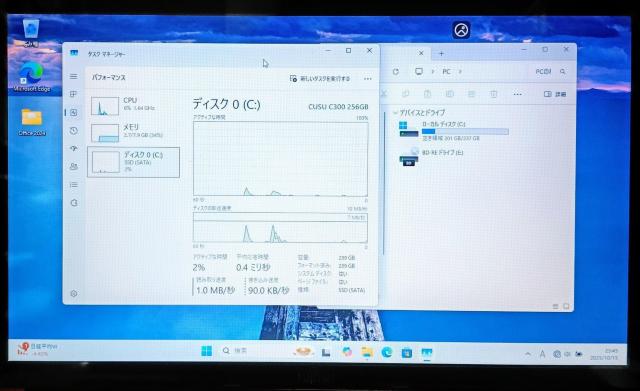Select Performance page icon in Task Manager sidebar
Image resolution: width=640 pixels, height=391 pixels.
click(73, 112)
